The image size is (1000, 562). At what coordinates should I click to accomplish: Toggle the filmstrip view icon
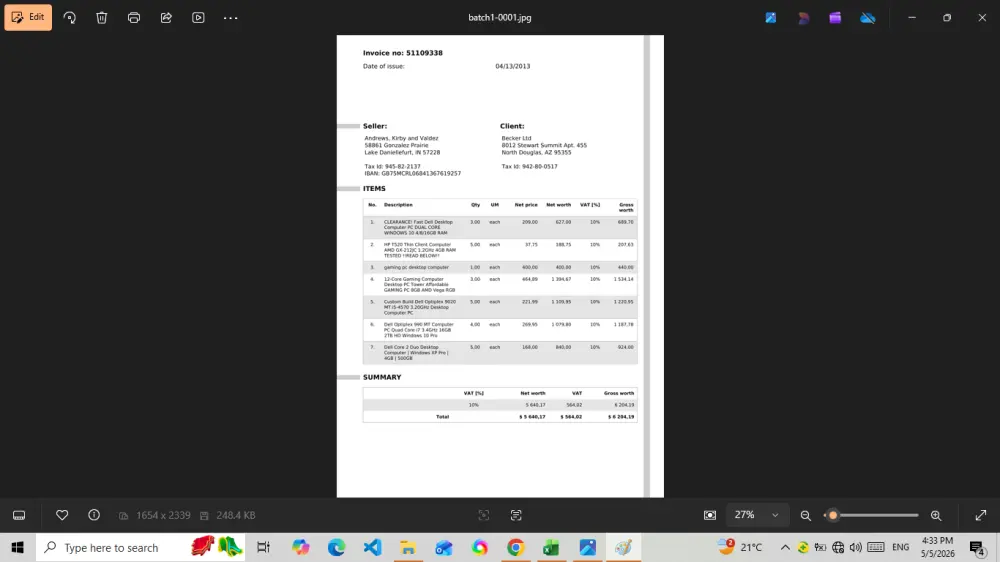[19, 515]
